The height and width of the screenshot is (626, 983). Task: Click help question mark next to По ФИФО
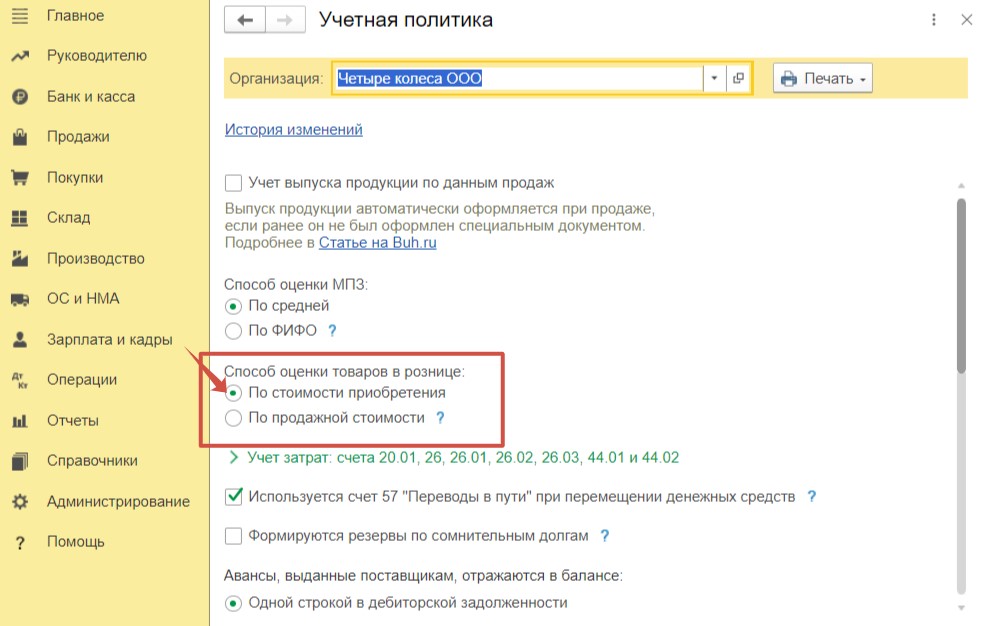pyautogui.click(x=332, y=331)
